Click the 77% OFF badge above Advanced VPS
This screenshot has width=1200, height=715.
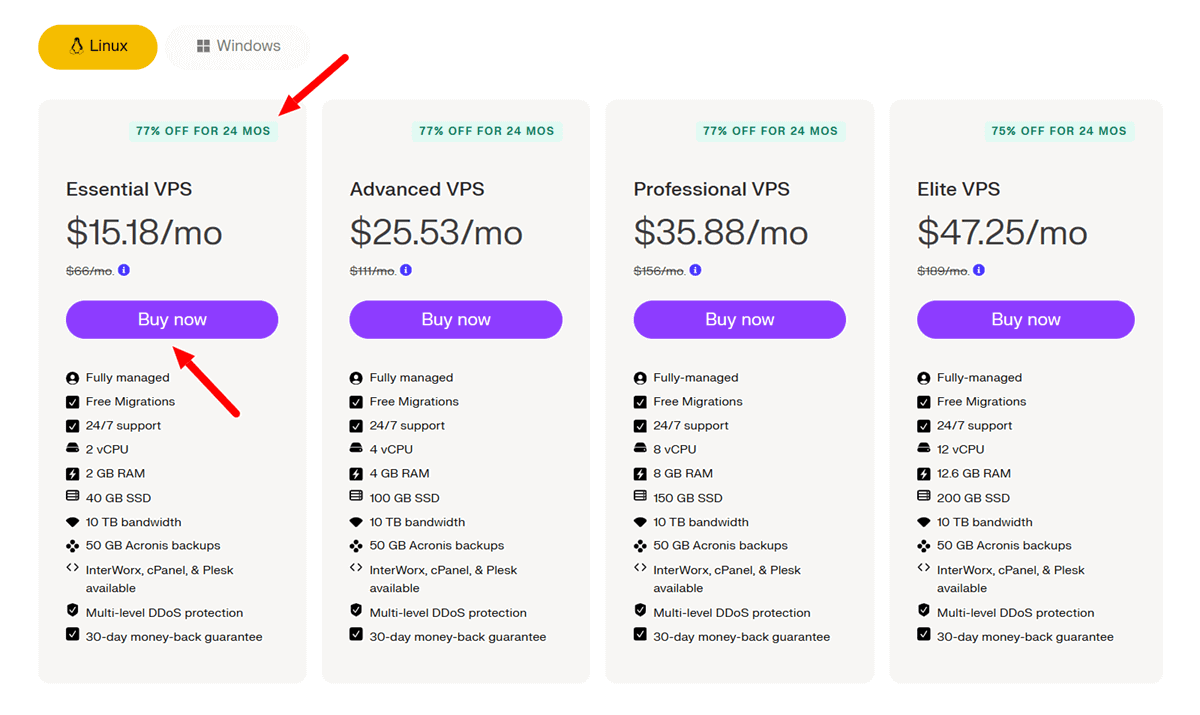[x=487, y=130]
